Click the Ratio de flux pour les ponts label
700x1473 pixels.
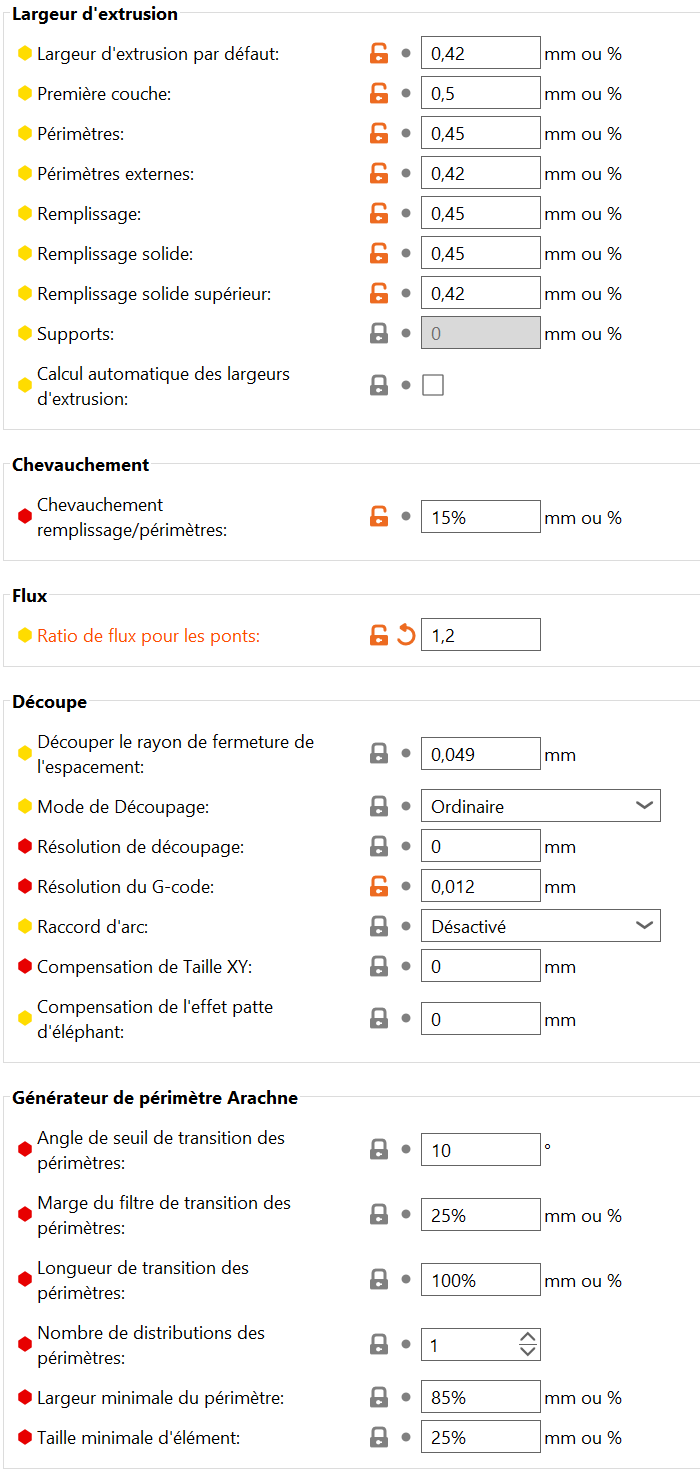pos(148,635)
